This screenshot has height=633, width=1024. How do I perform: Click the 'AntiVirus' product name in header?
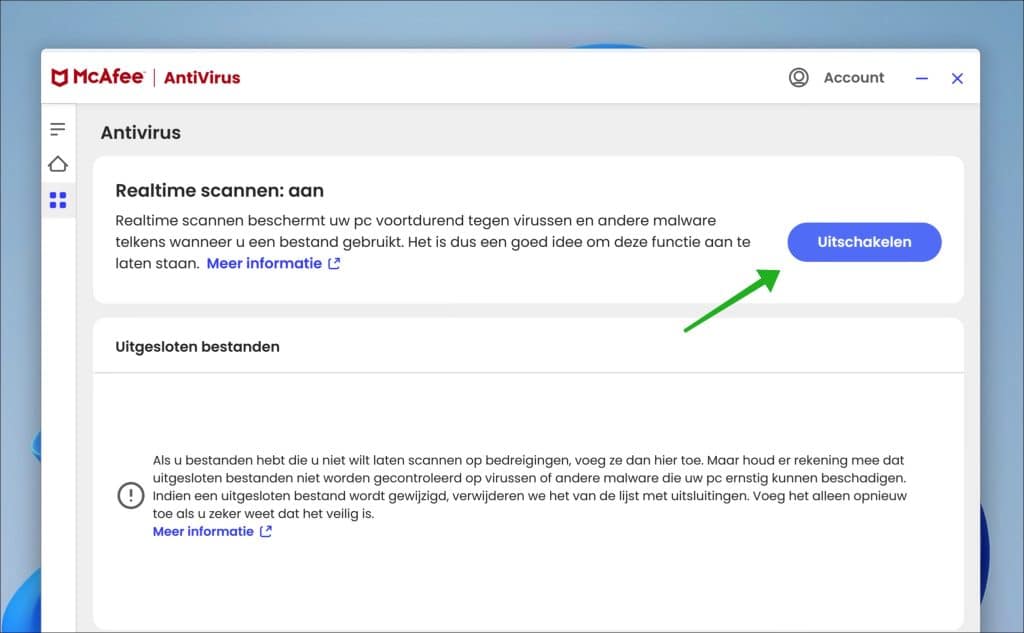point(202,78)
